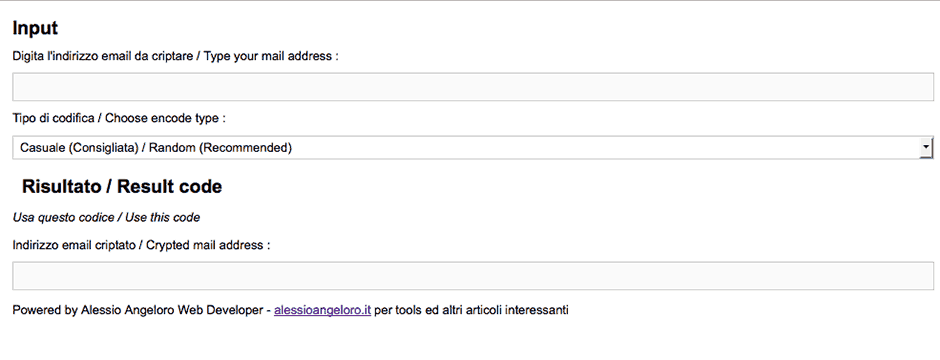Screen dimensions: 940x360
Task: Click the italic 'Use this code' text
Action: tap(162, 217)
